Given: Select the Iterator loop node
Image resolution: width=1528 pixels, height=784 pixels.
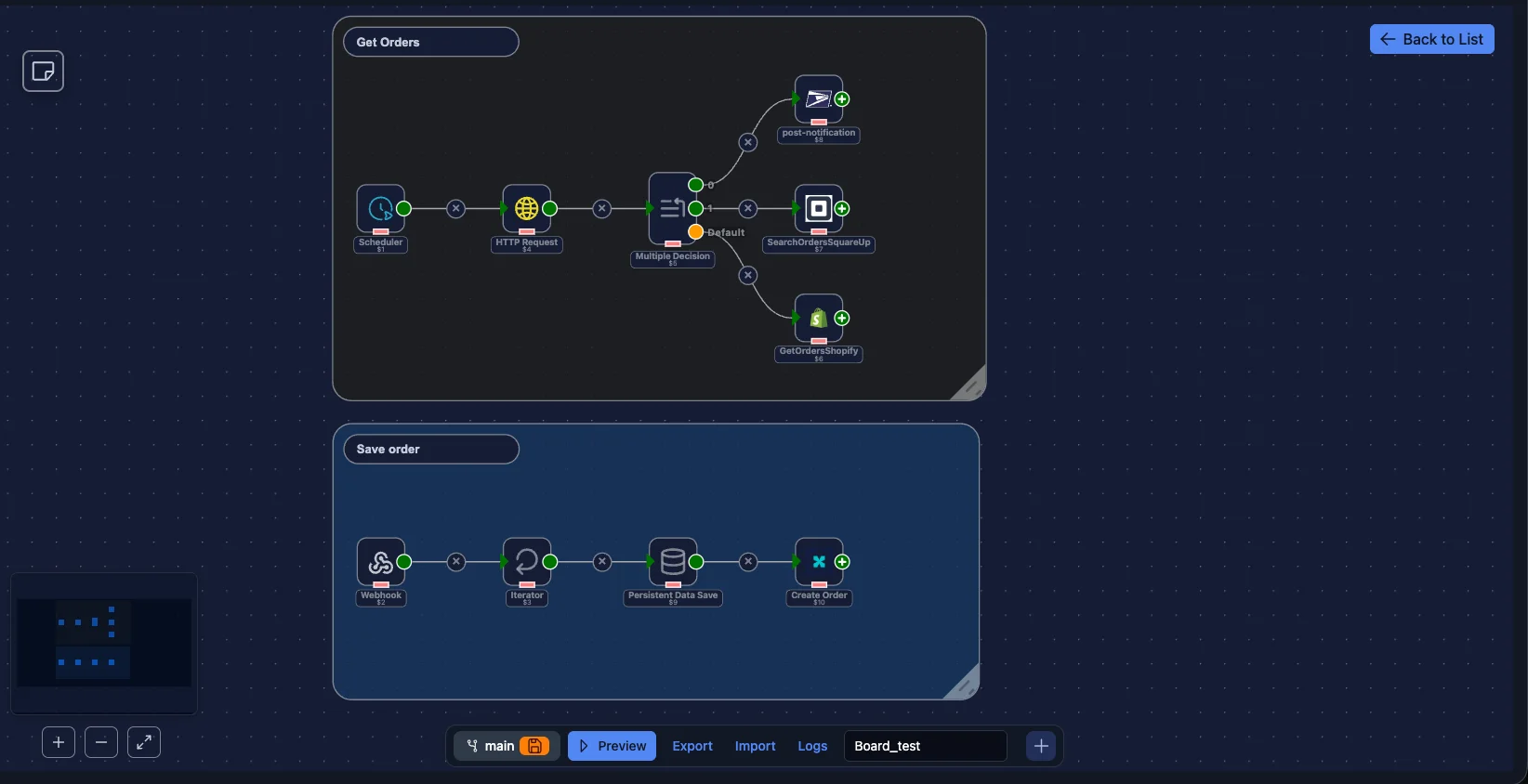Looking at the screenshot, I should pos(527,561).
